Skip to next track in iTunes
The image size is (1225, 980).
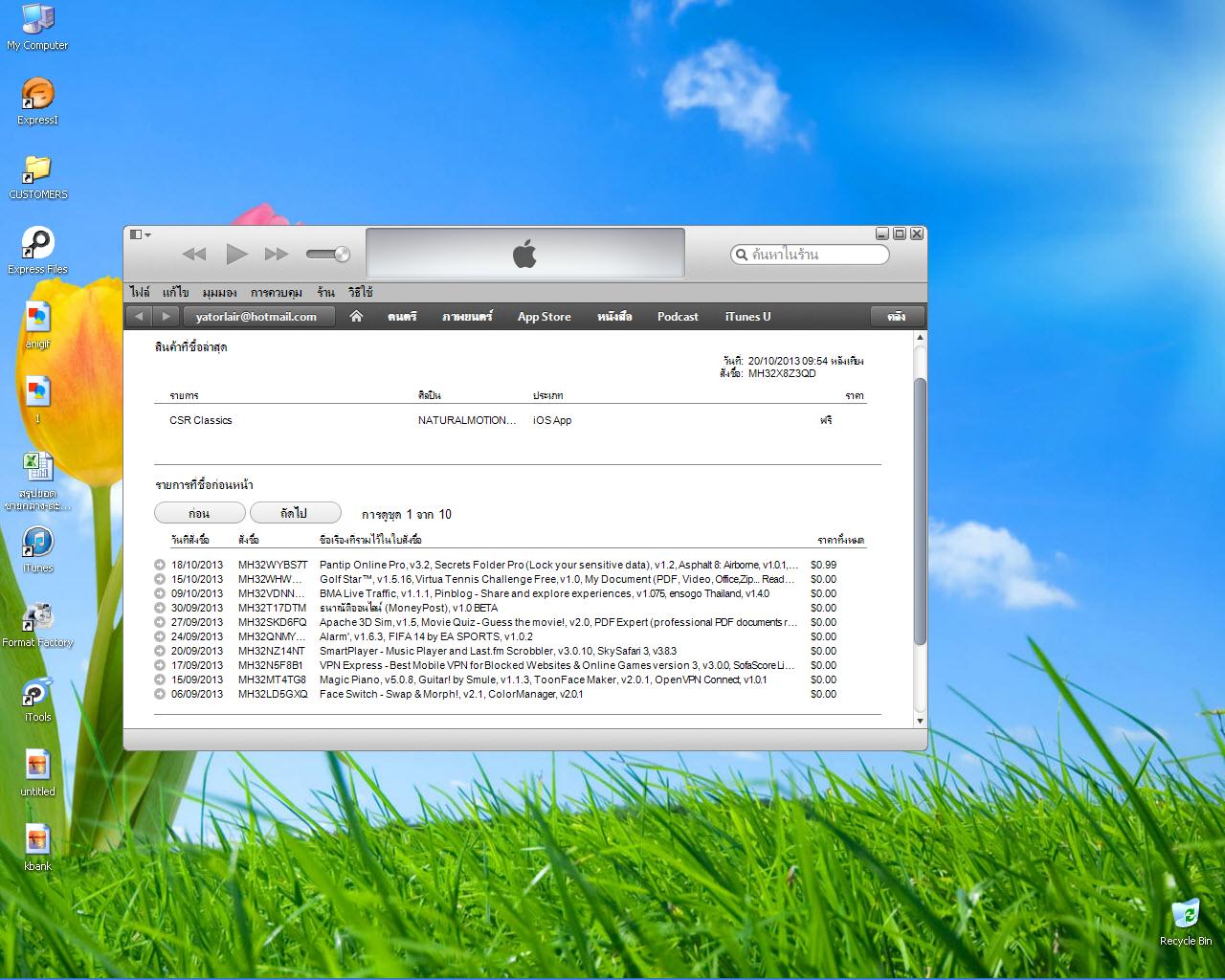click(277, 254)
